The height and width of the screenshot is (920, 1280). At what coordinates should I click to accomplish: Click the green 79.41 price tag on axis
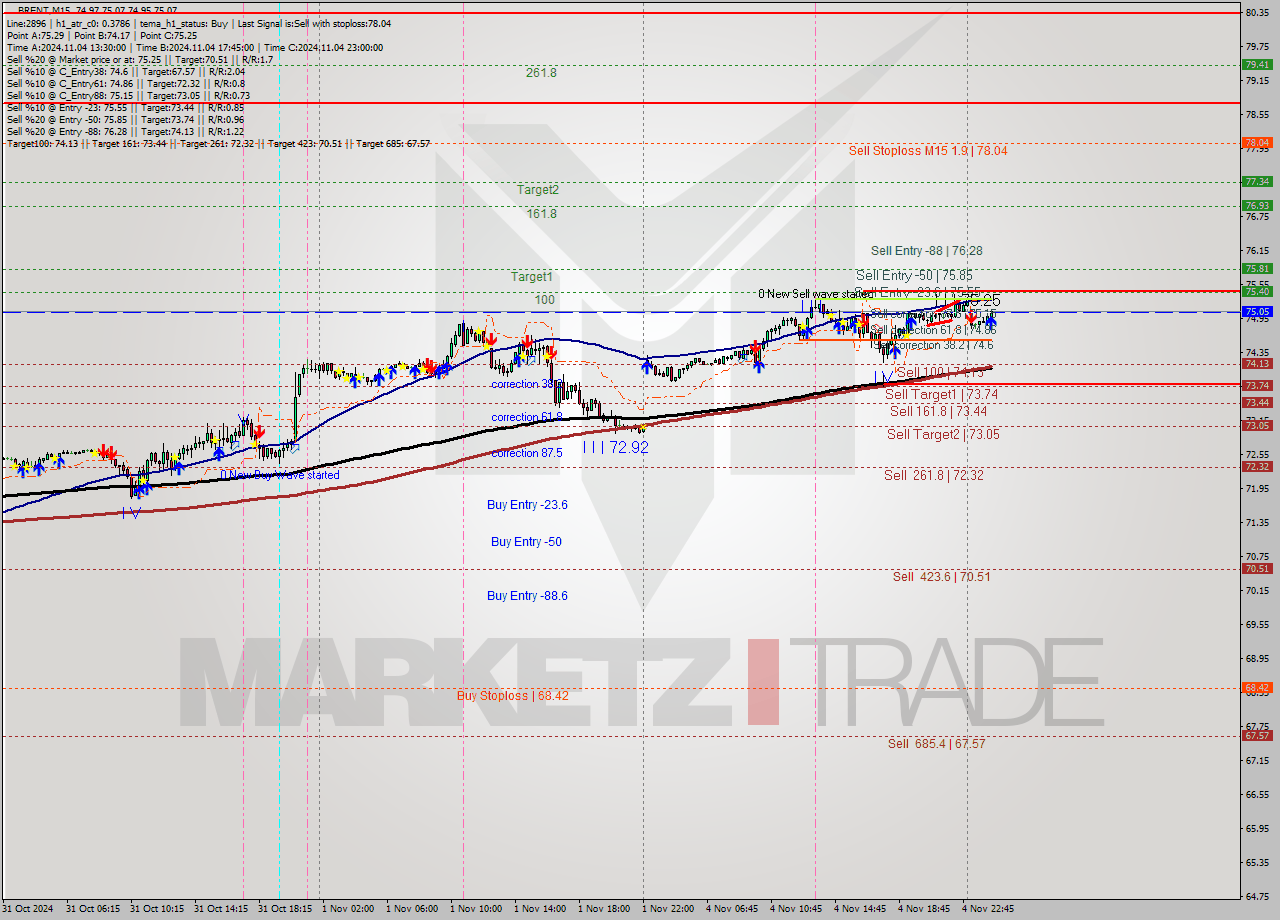[x=1256, y=64]
